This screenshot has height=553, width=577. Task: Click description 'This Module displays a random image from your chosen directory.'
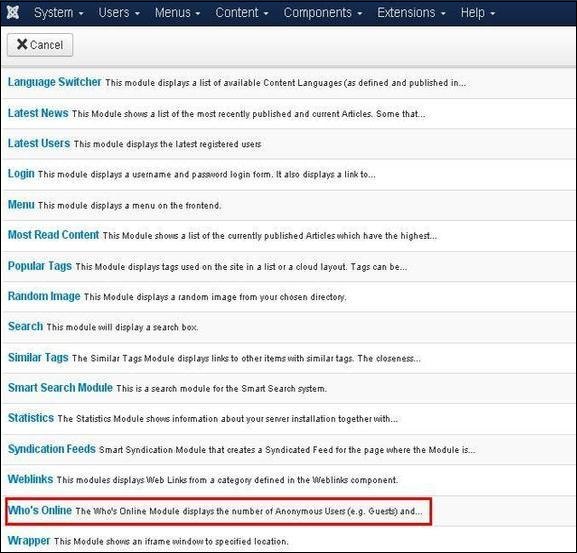[x=215, y=297]
